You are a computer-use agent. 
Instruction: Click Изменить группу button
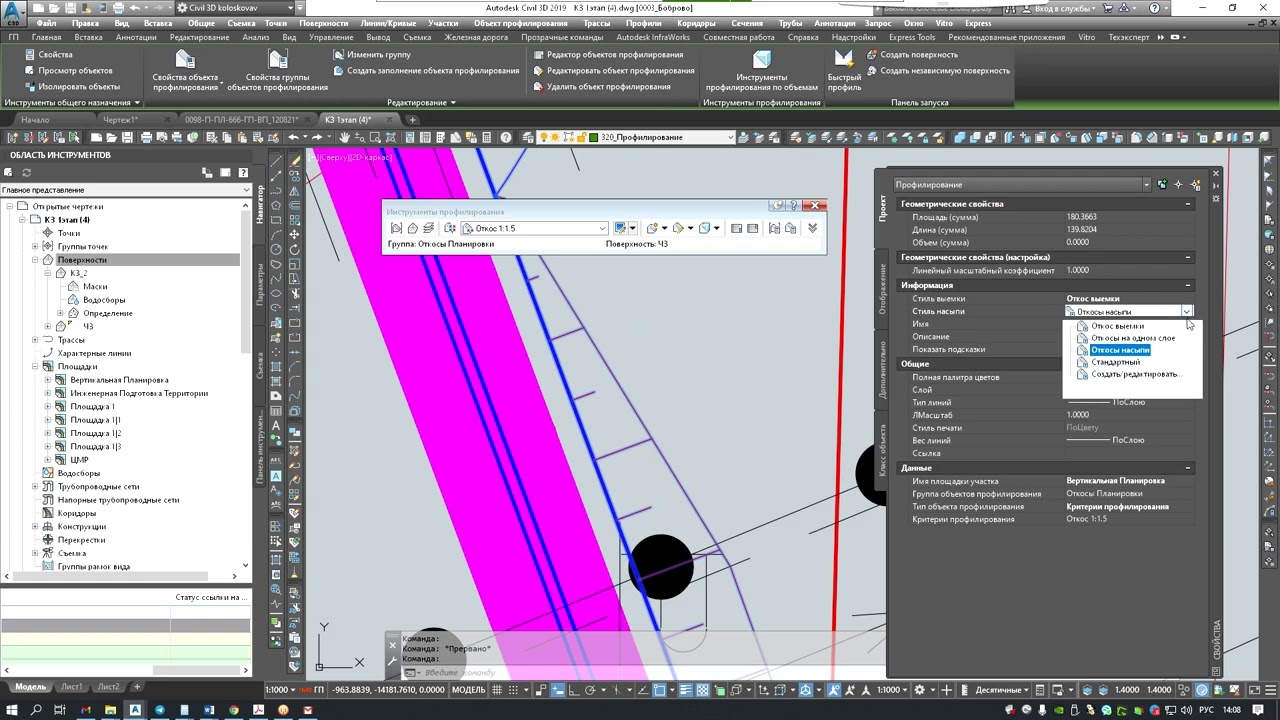(x=372, y=55)
